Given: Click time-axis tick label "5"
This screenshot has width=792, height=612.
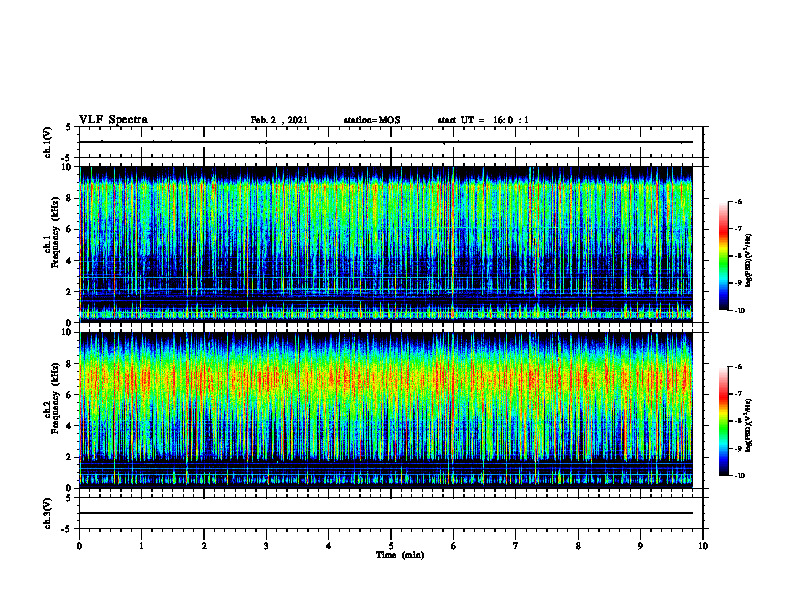Looking at the screenshot, I should pos(391,546).
